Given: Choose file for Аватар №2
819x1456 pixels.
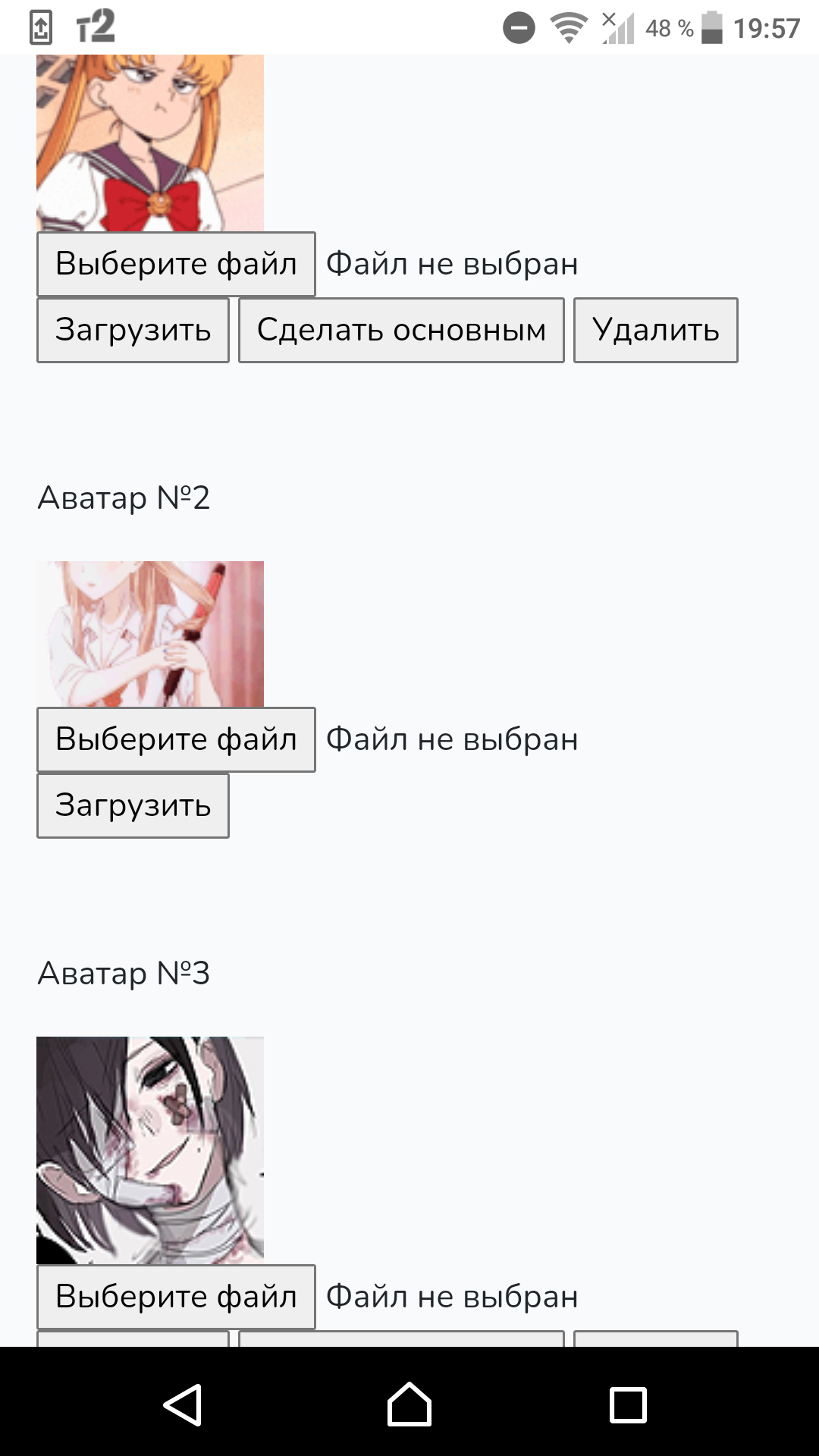Looking at the screenshot, I should 176,739.
